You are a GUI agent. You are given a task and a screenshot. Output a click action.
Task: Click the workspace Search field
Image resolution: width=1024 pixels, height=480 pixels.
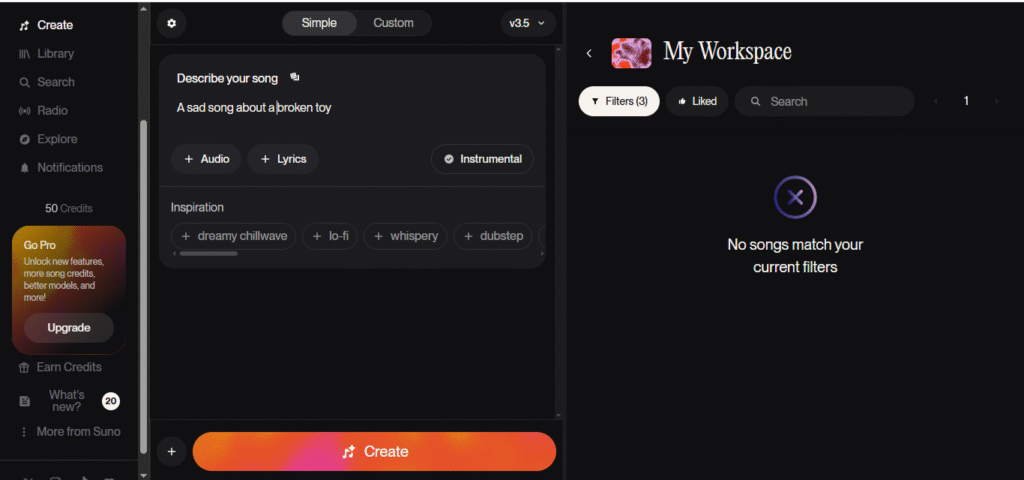pos(835,101)
